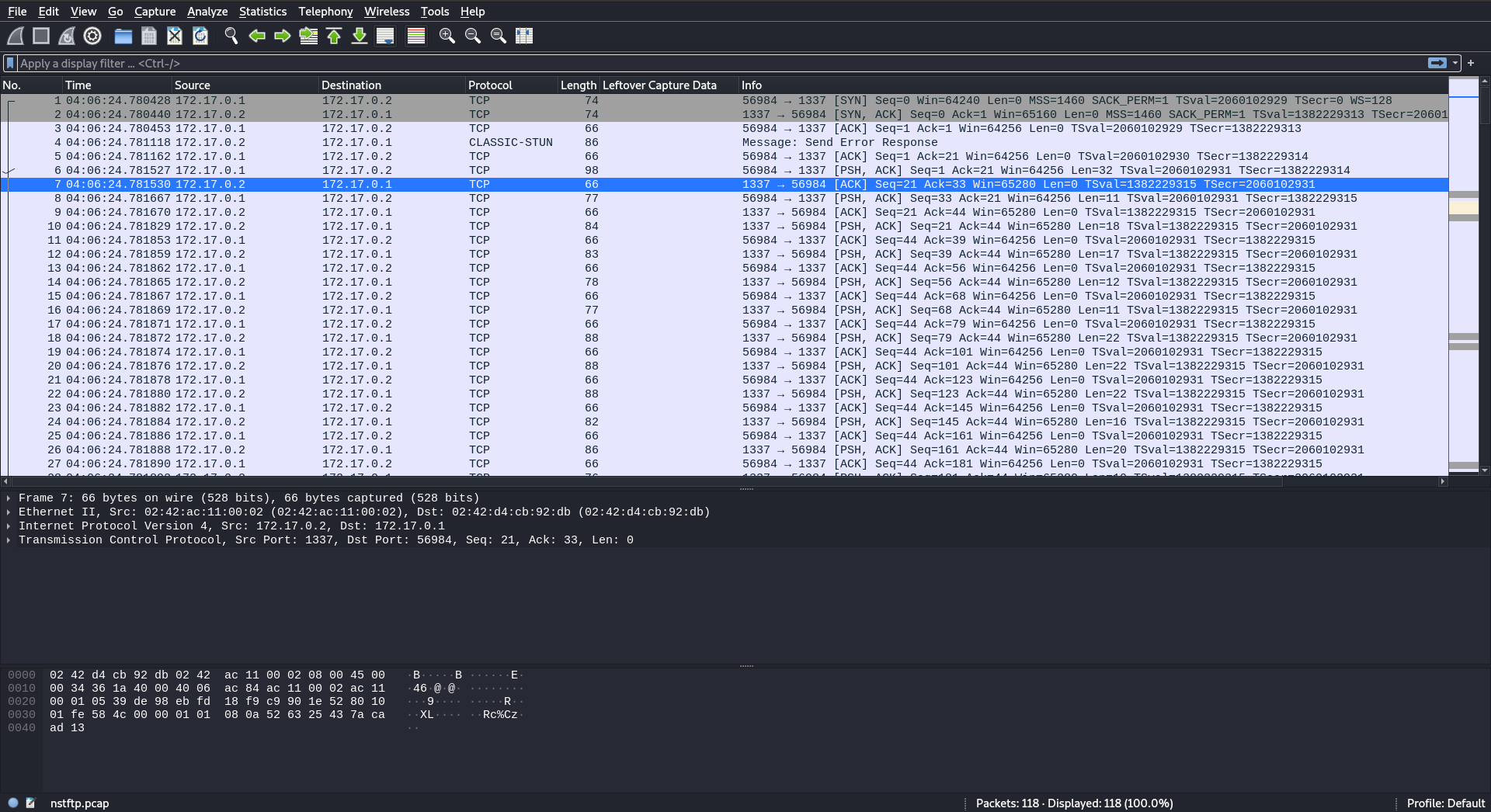This screenshot has height=812, width=1491.
Task: Click the zoom in magnifier icon
Action: coord(447,36)
